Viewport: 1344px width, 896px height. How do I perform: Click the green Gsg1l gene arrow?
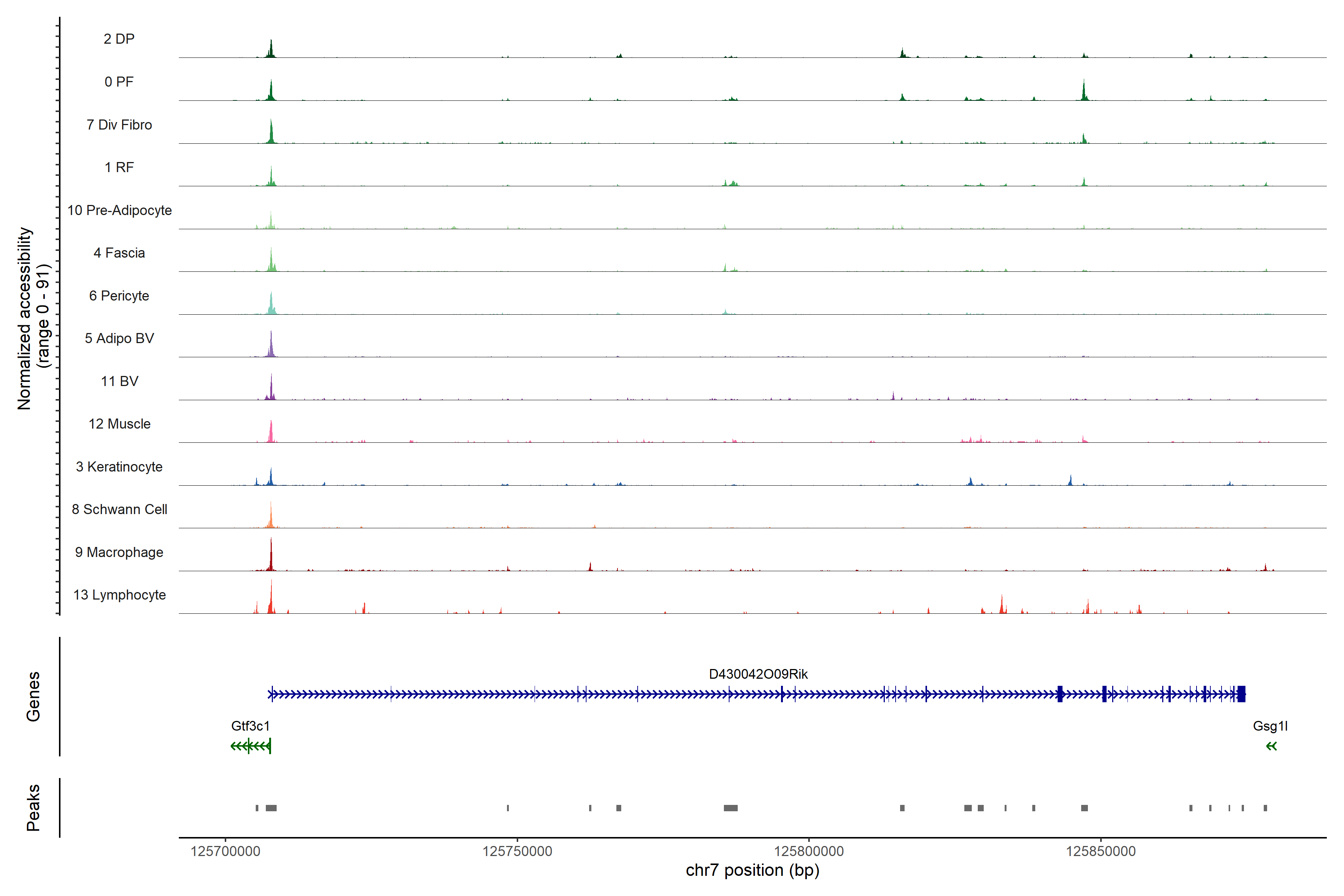[x=1271, y=746]
